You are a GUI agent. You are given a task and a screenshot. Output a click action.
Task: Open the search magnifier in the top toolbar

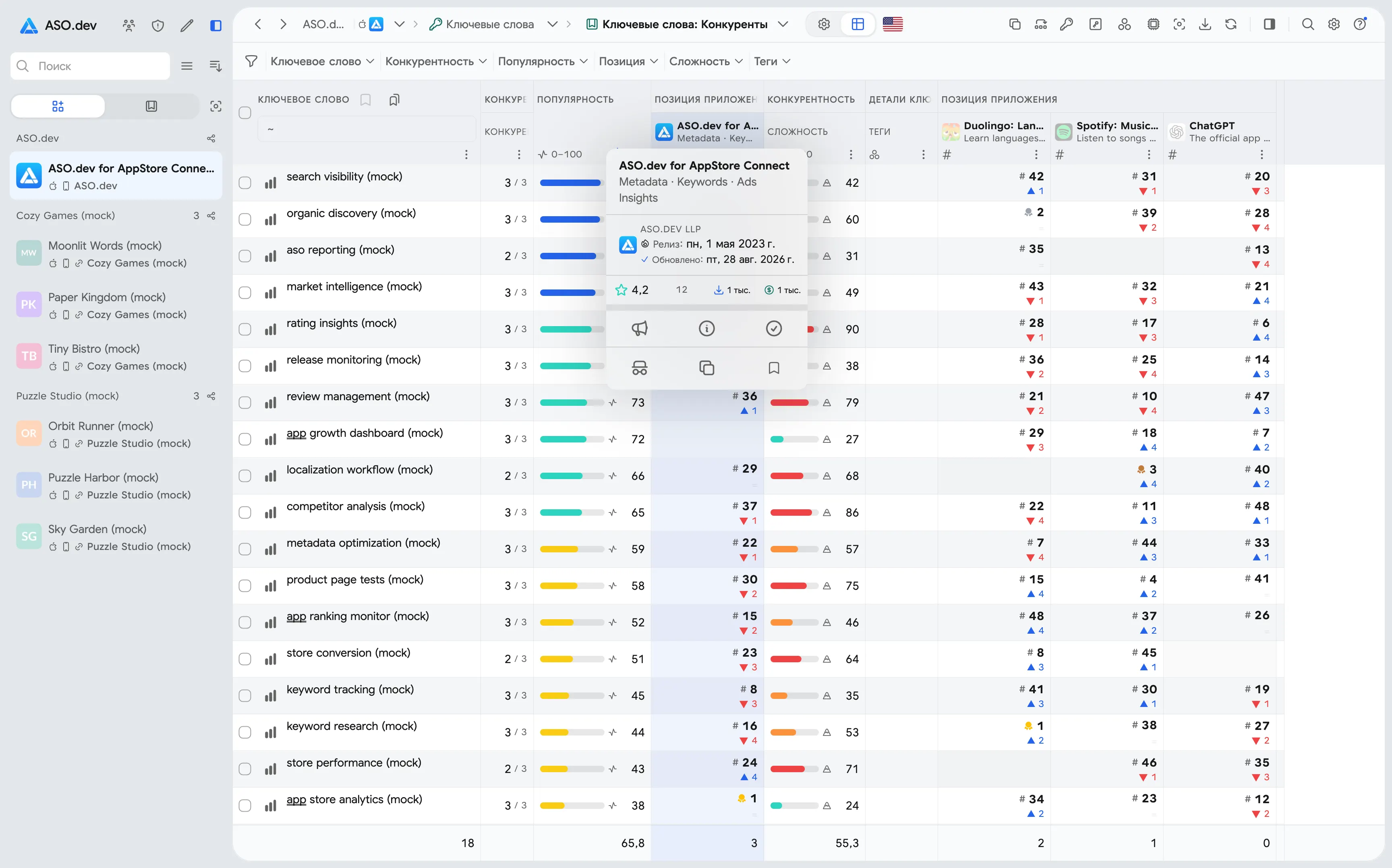click(1307, 24)
